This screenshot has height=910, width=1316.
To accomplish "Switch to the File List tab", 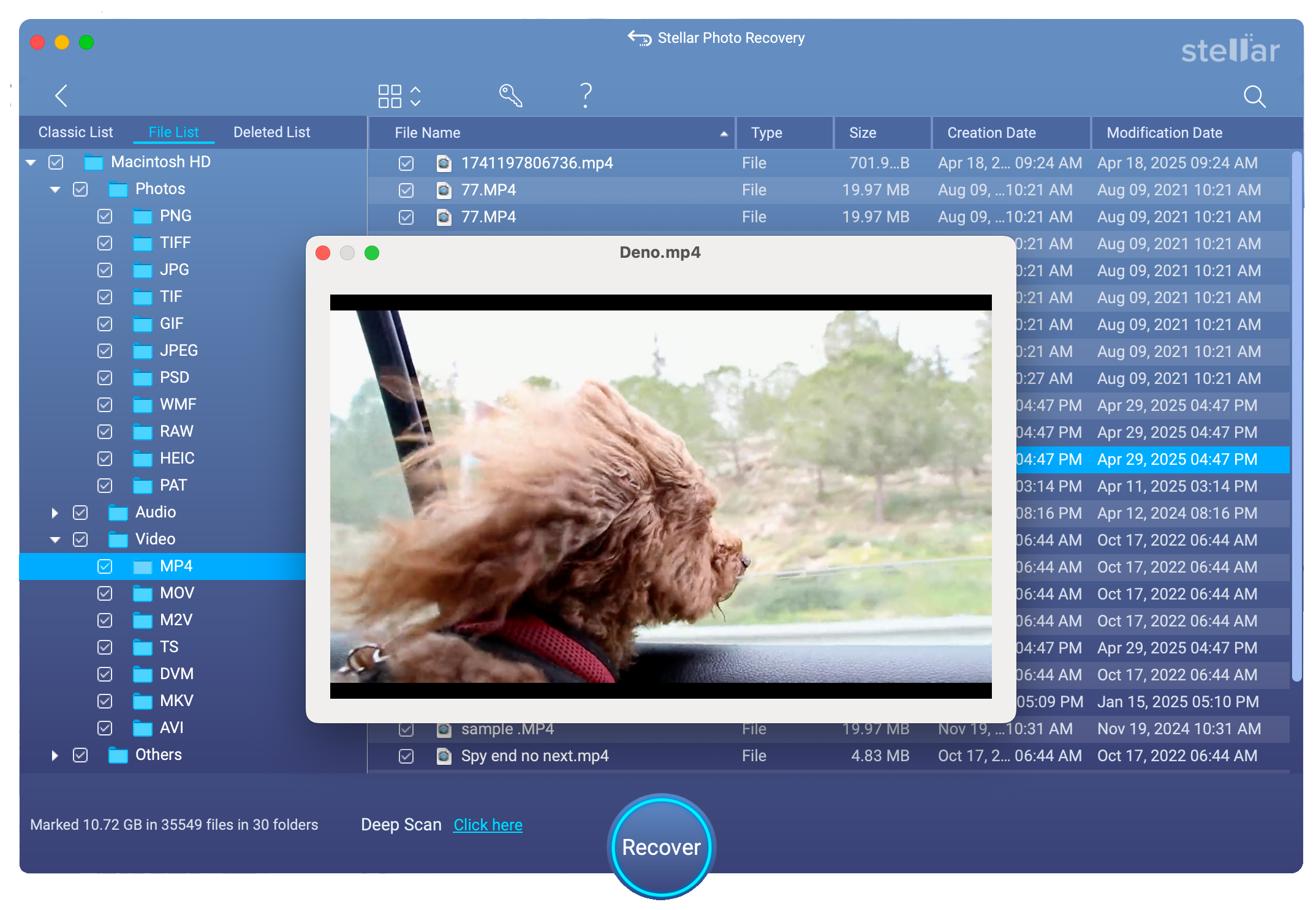I will tap(173, 132).
